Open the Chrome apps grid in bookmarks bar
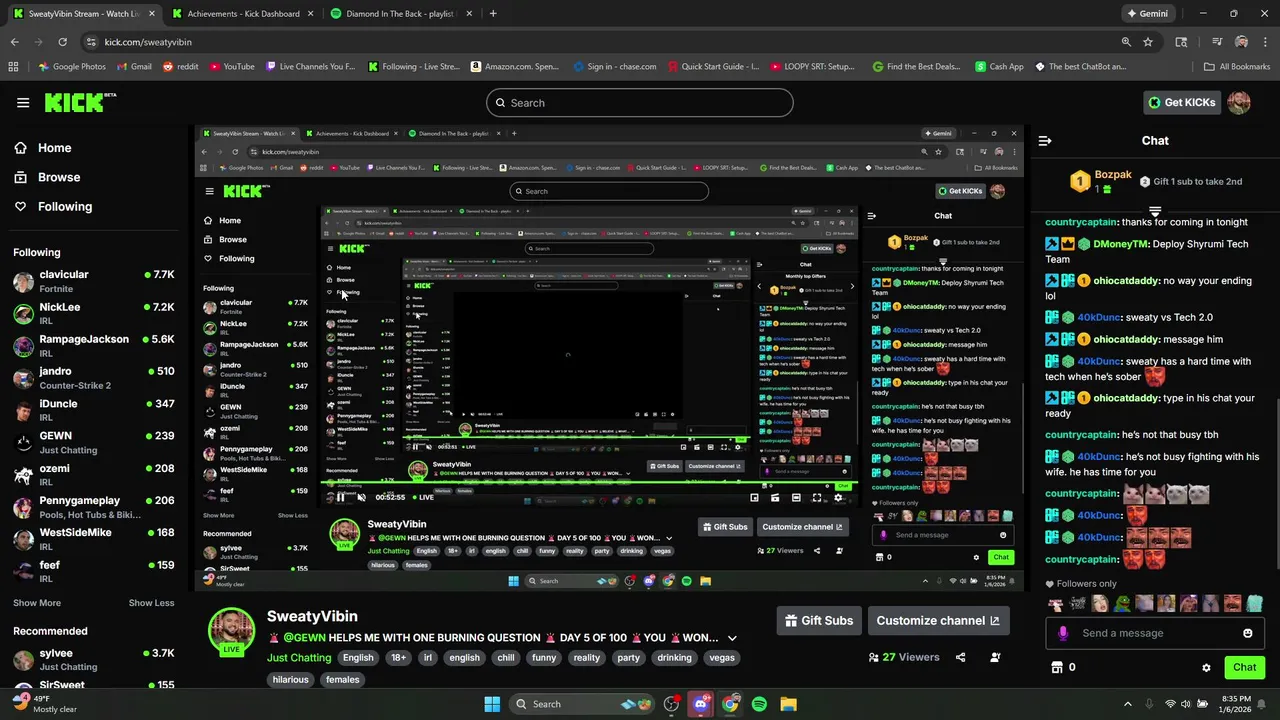The height and width of the screenshot is (720, 1280). (x=13, y=67)
